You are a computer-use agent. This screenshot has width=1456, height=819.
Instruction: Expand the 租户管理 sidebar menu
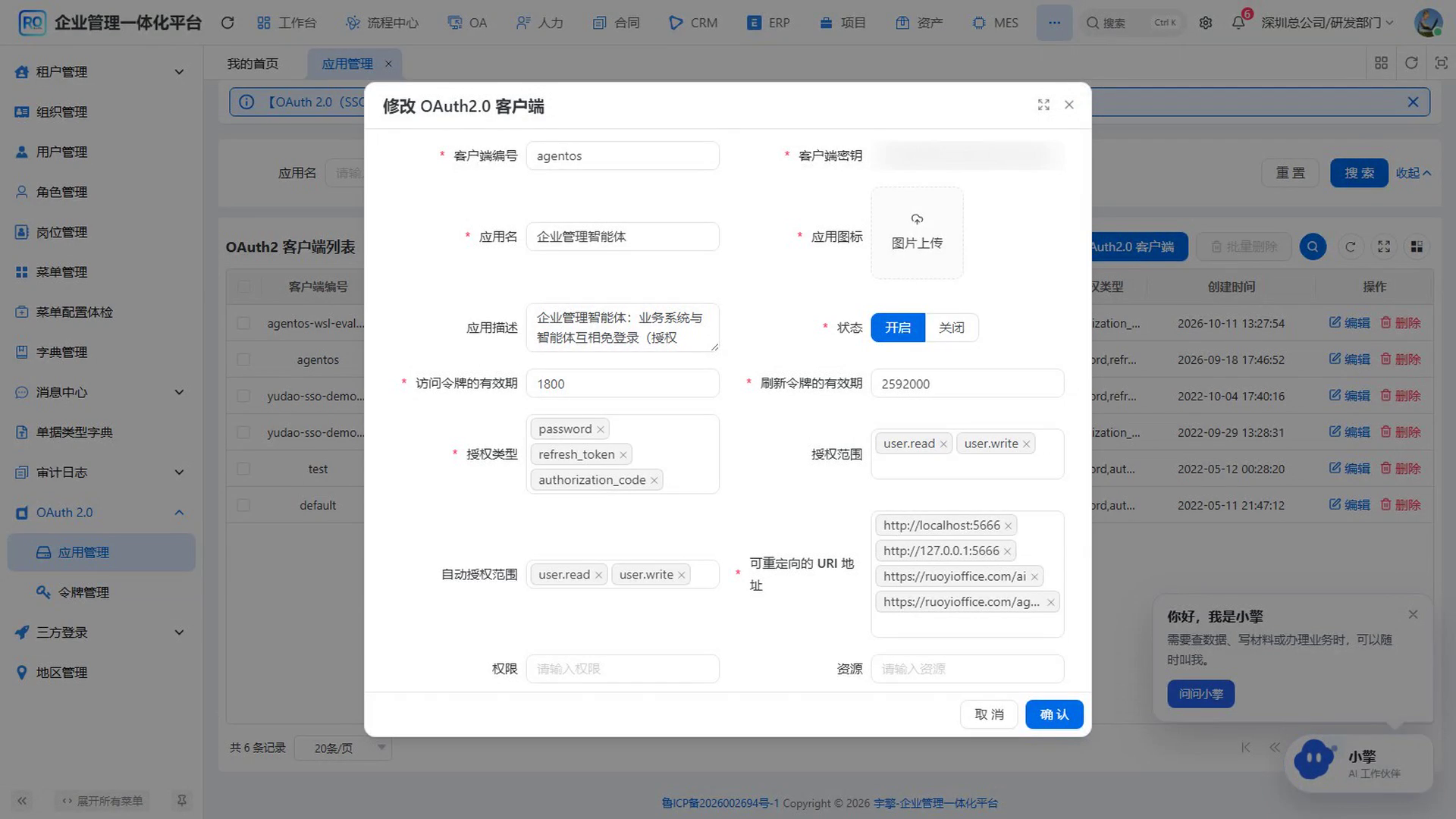click(x=101, y=72)
